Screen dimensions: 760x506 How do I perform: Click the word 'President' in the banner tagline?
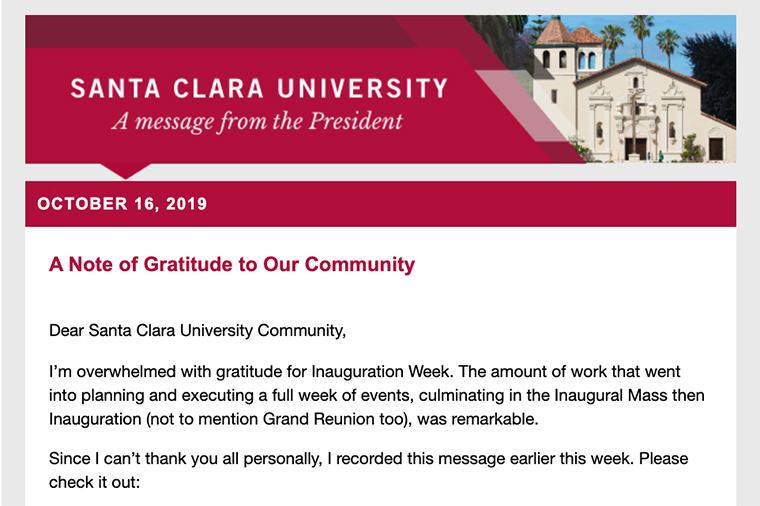click(357, 123)
